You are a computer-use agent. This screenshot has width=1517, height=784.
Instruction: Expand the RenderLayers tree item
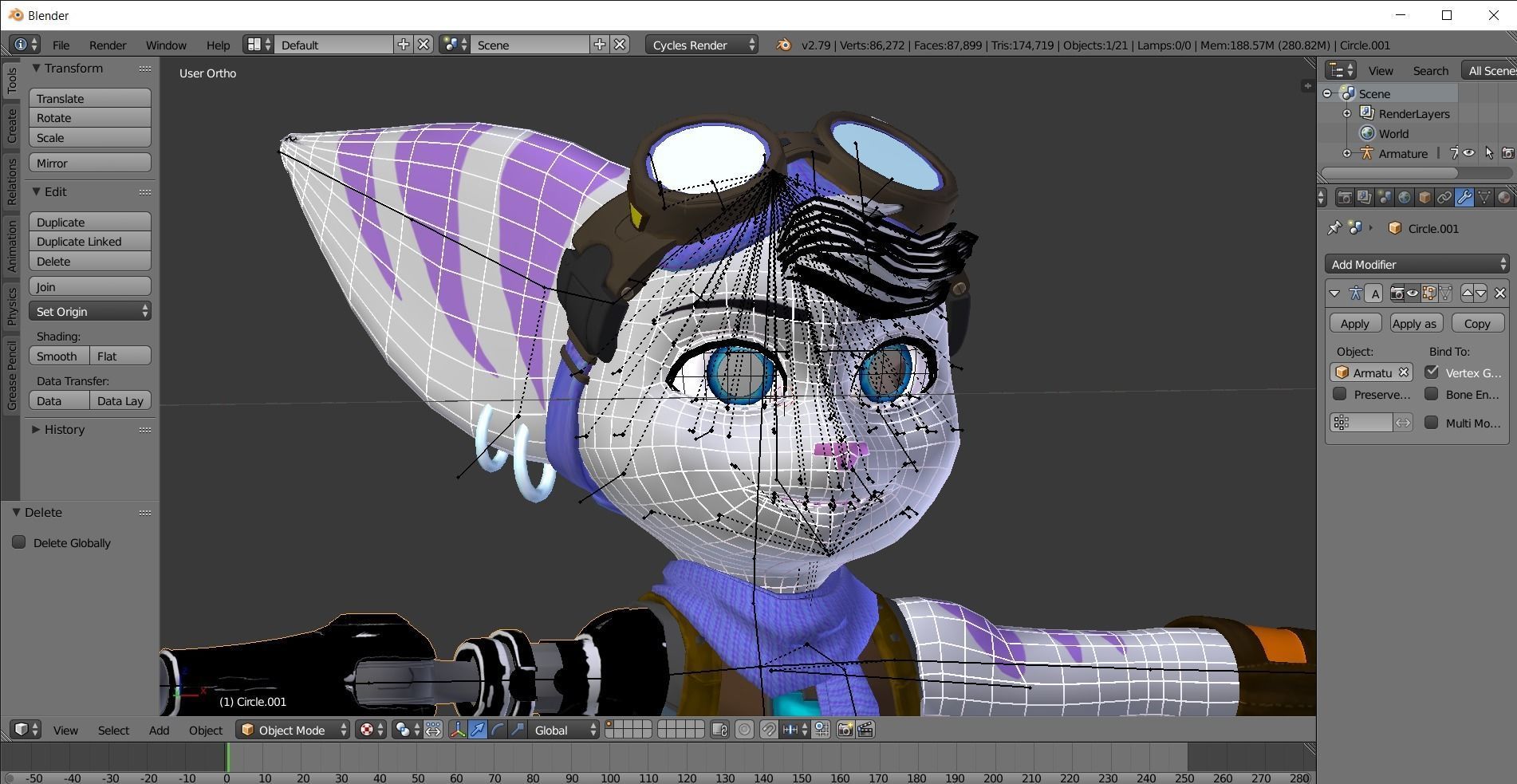click(1347, 113)
